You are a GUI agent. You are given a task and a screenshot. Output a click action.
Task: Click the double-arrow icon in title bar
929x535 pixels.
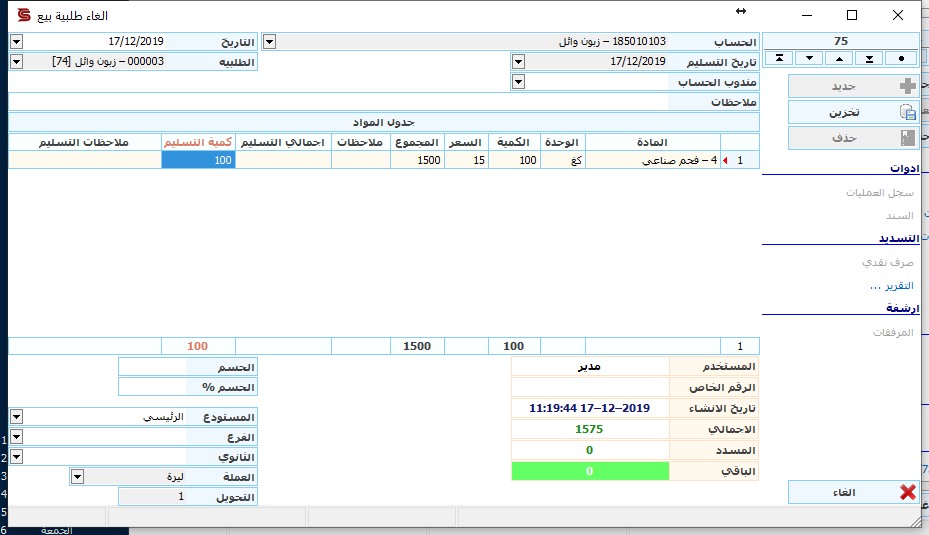pyautogui.click(x=741, y=11)
